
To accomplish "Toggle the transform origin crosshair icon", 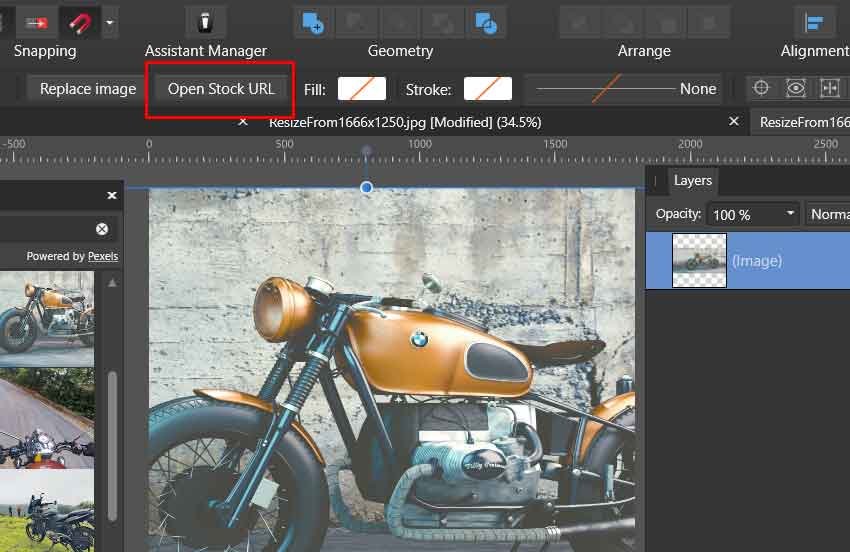I will [761, 88].
